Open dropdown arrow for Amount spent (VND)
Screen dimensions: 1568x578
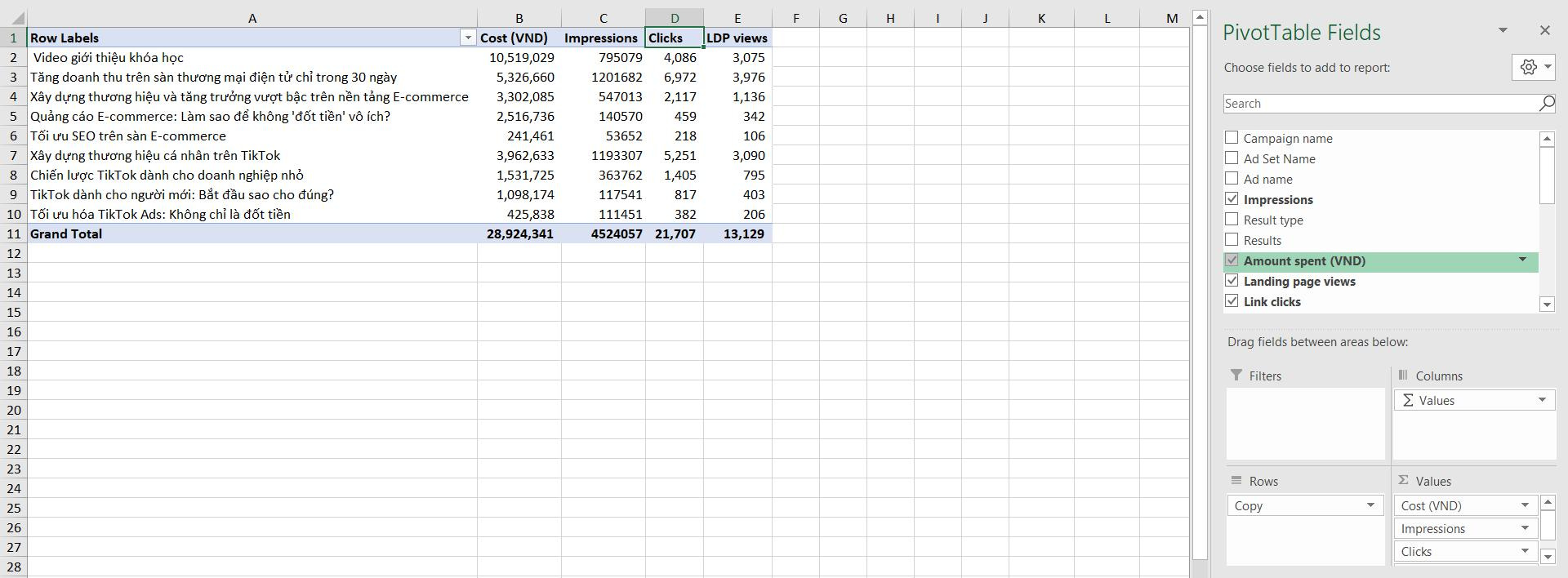click(1522, 260)
